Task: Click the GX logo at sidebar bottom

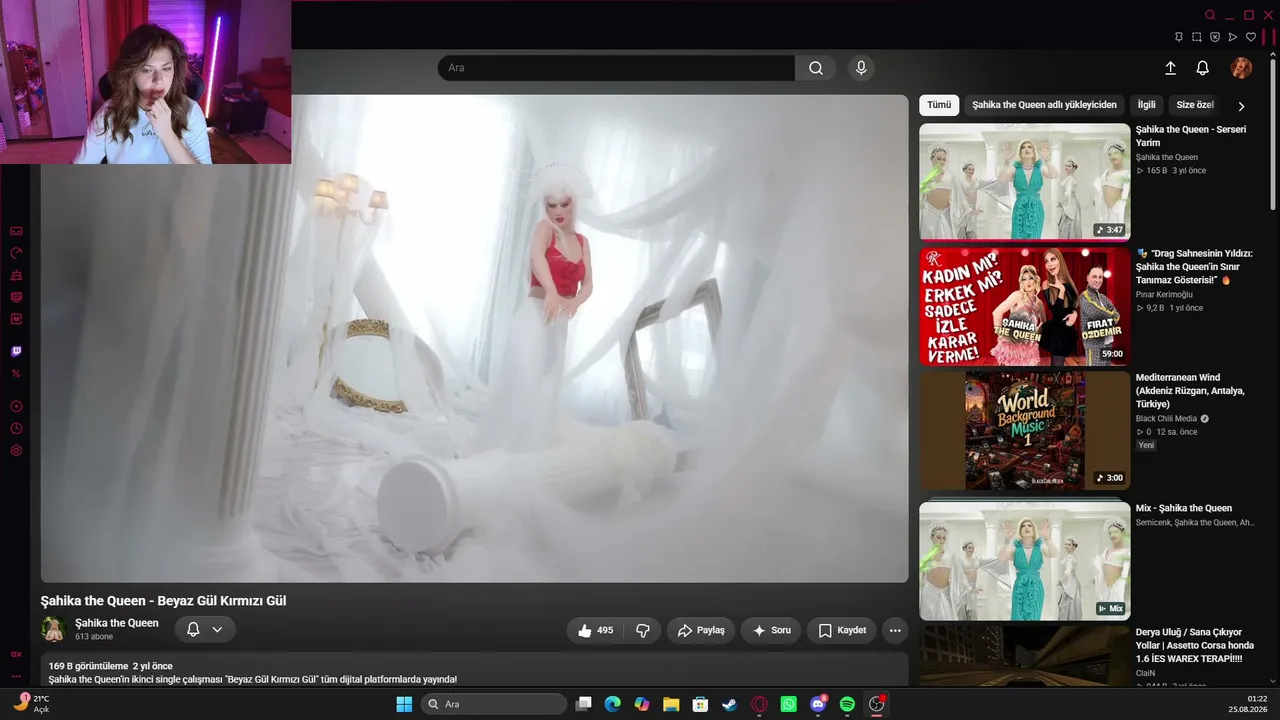Action: point(16,654)
